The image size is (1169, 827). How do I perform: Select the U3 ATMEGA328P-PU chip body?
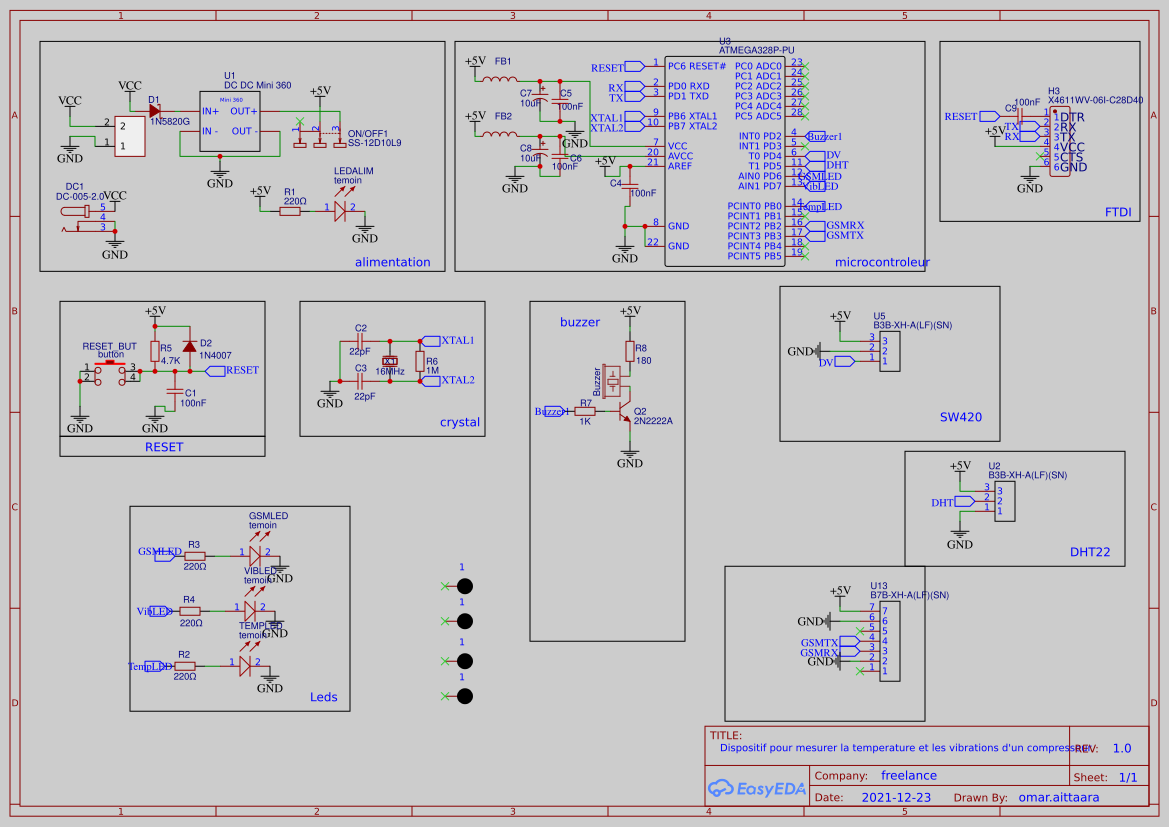[724, 161]
